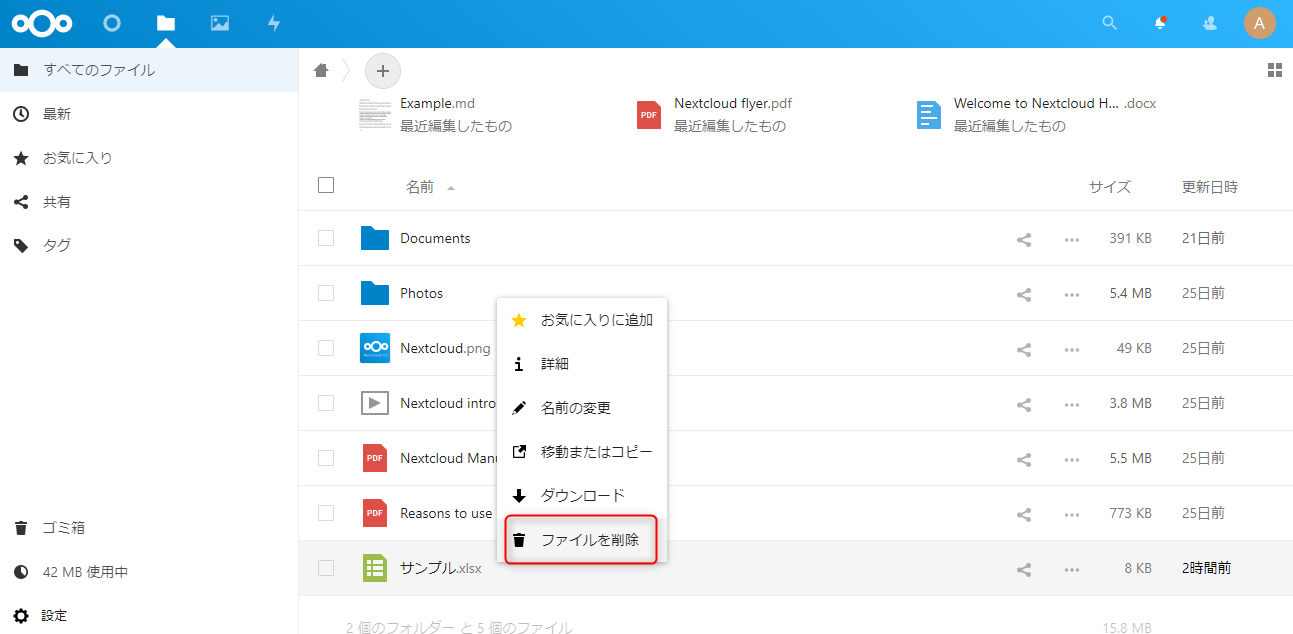Image resolution: width=1293 pixels, height=634 pixels.
Task: Tick the サンプル.xlsx checkbox
Action: 326,568
